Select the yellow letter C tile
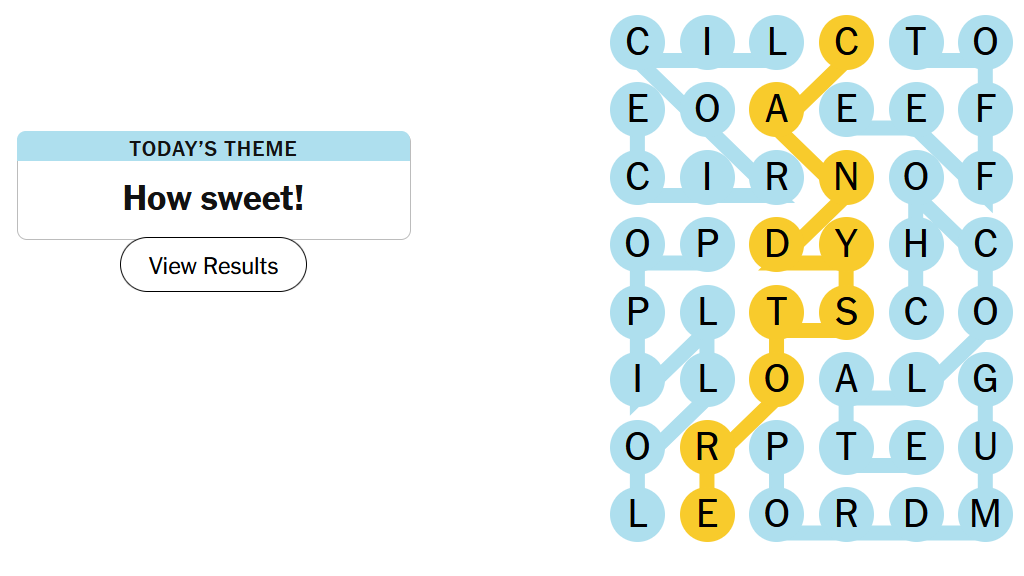This screenshot has height=576, width=1024. pos(846,42)
